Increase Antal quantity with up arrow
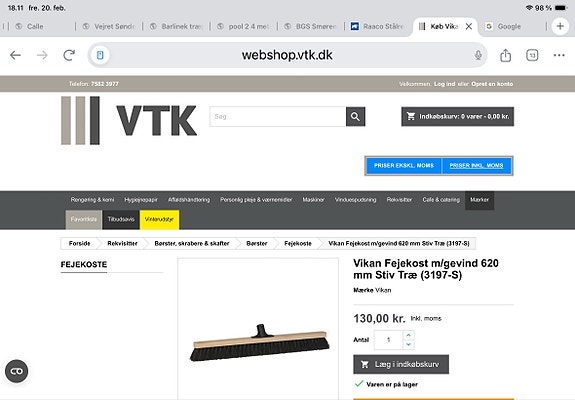 click(409, 335)
